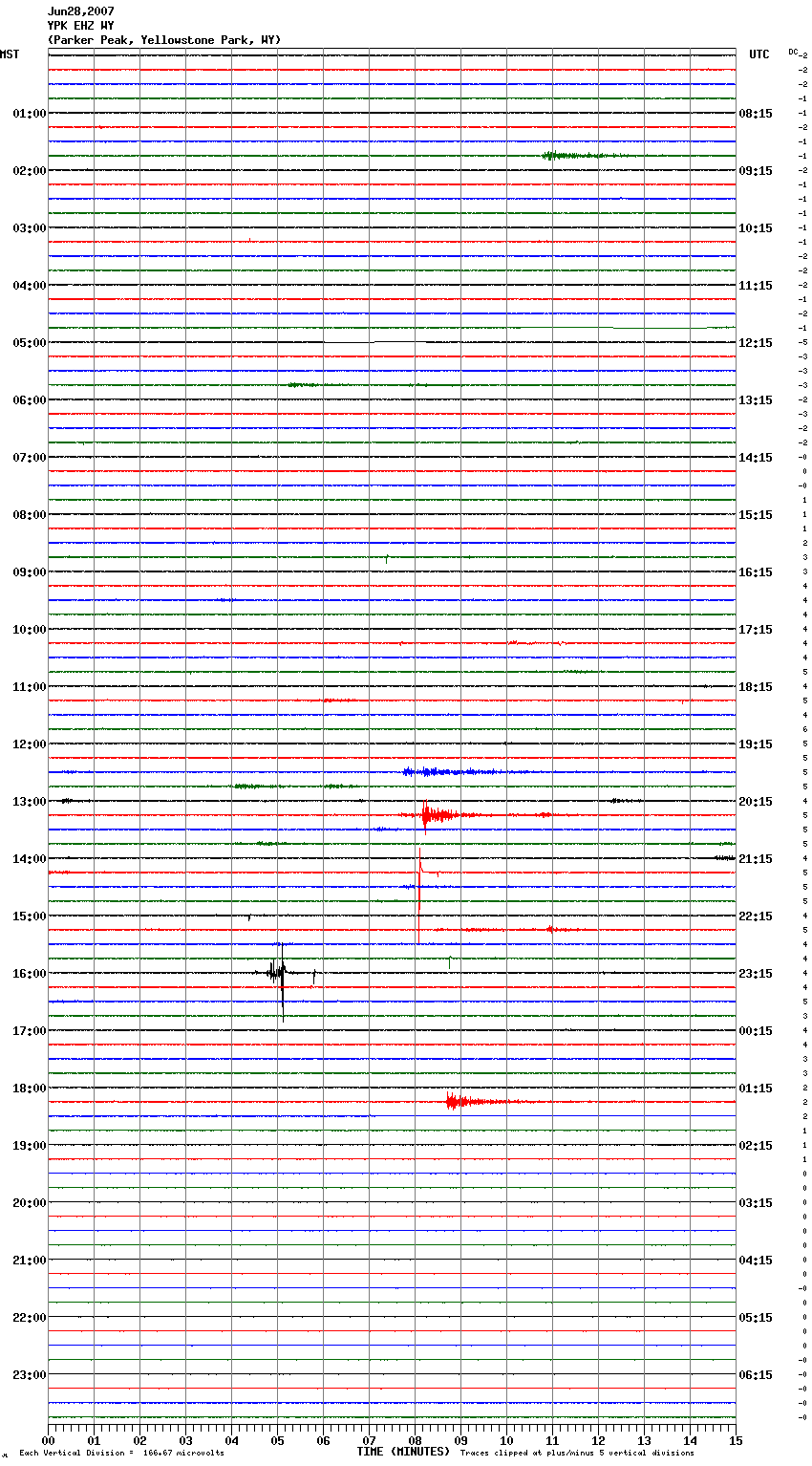Image resolution: width=812 pixels, height=1466 pixels.
Task: Click the 17:15 UTC time label
Action: 756,630
